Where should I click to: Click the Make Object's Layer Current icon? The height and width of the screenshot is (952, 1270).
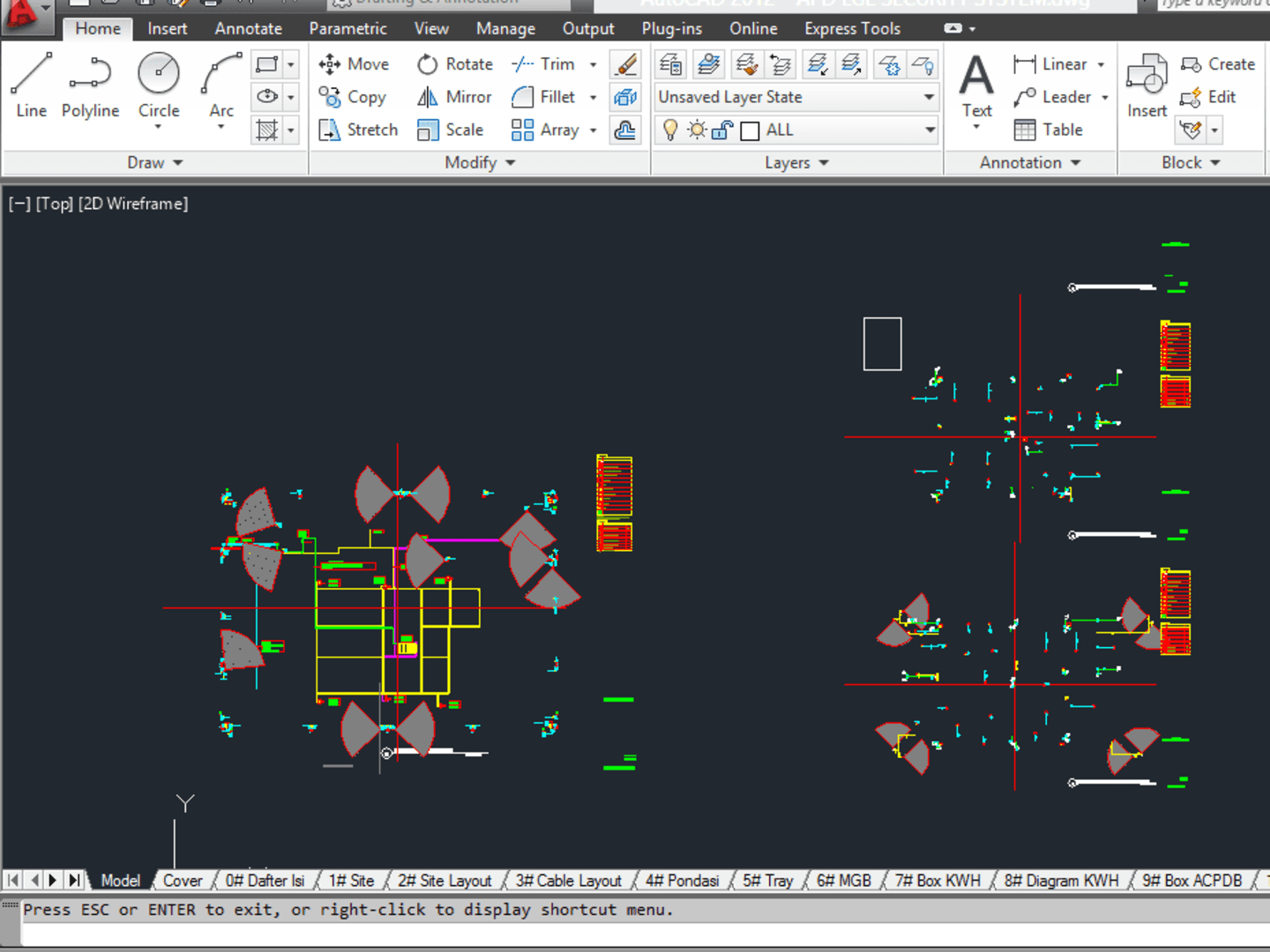click(x=707, y=64)
